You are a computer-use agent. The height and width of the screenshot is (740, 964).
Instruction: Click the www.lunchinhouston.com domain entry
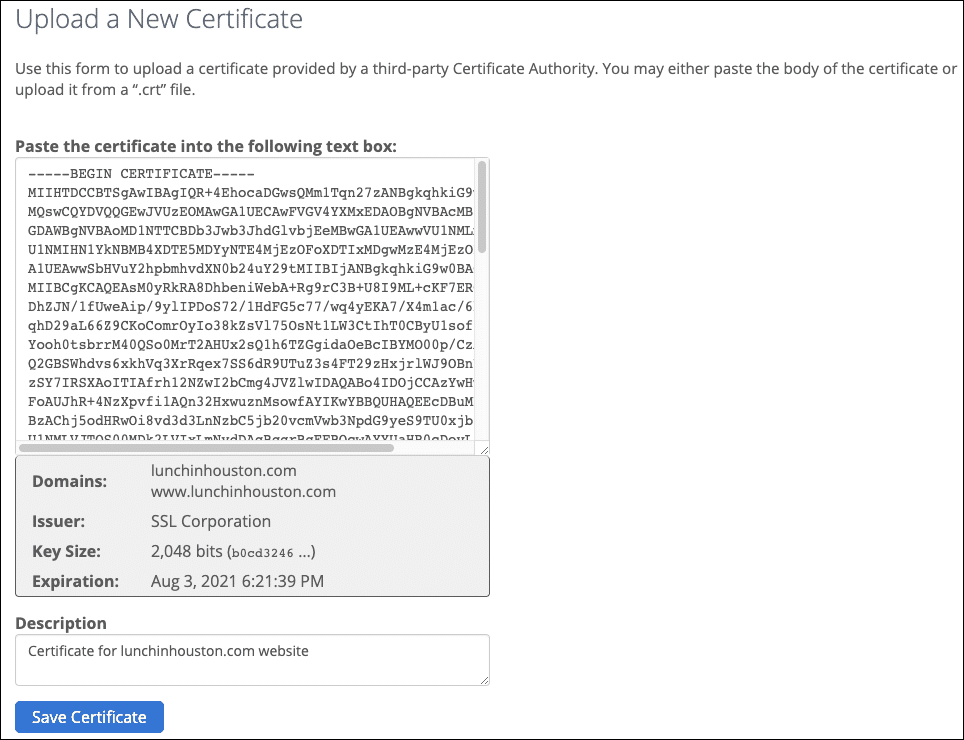[x=243, y=491]
